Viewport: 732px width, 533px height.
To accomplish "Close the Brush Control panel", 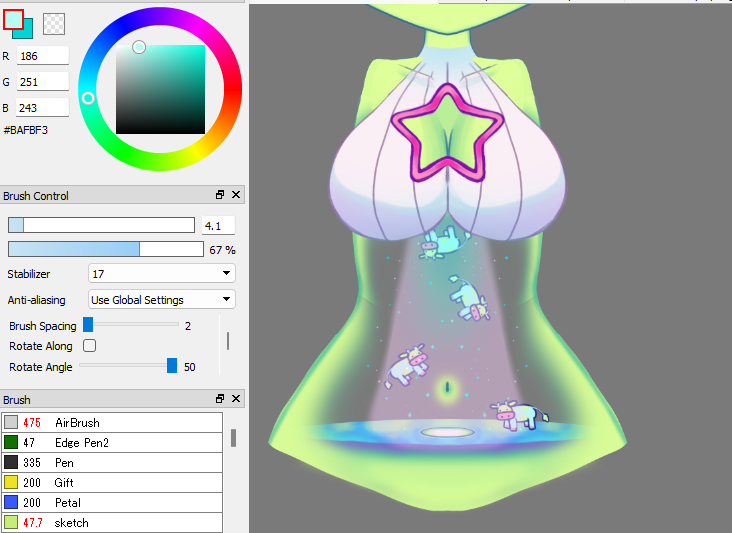I will pos(236,195).
